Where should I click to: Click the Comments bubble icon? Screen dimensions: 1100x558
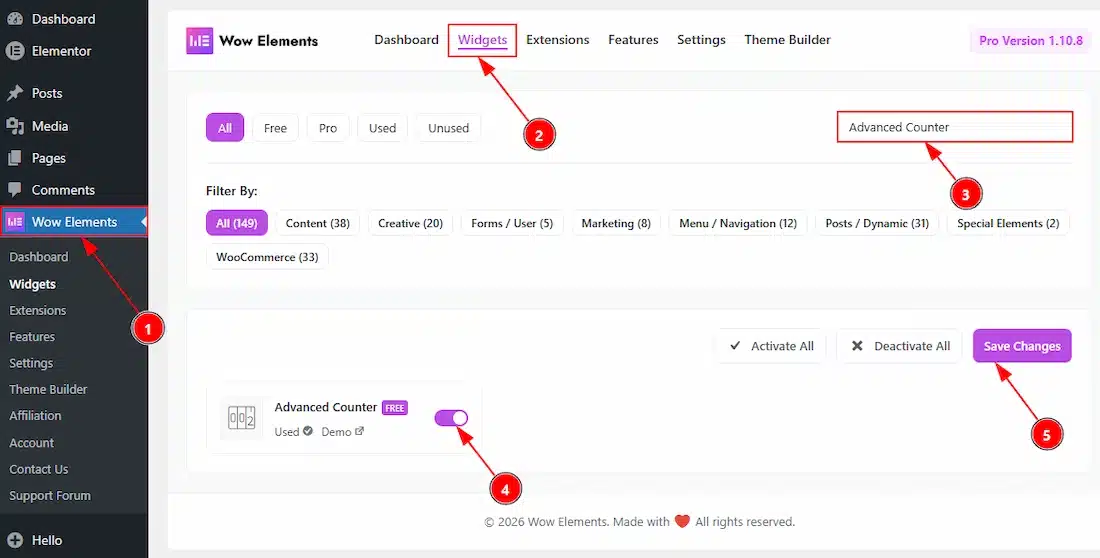[x=15, y=190]
